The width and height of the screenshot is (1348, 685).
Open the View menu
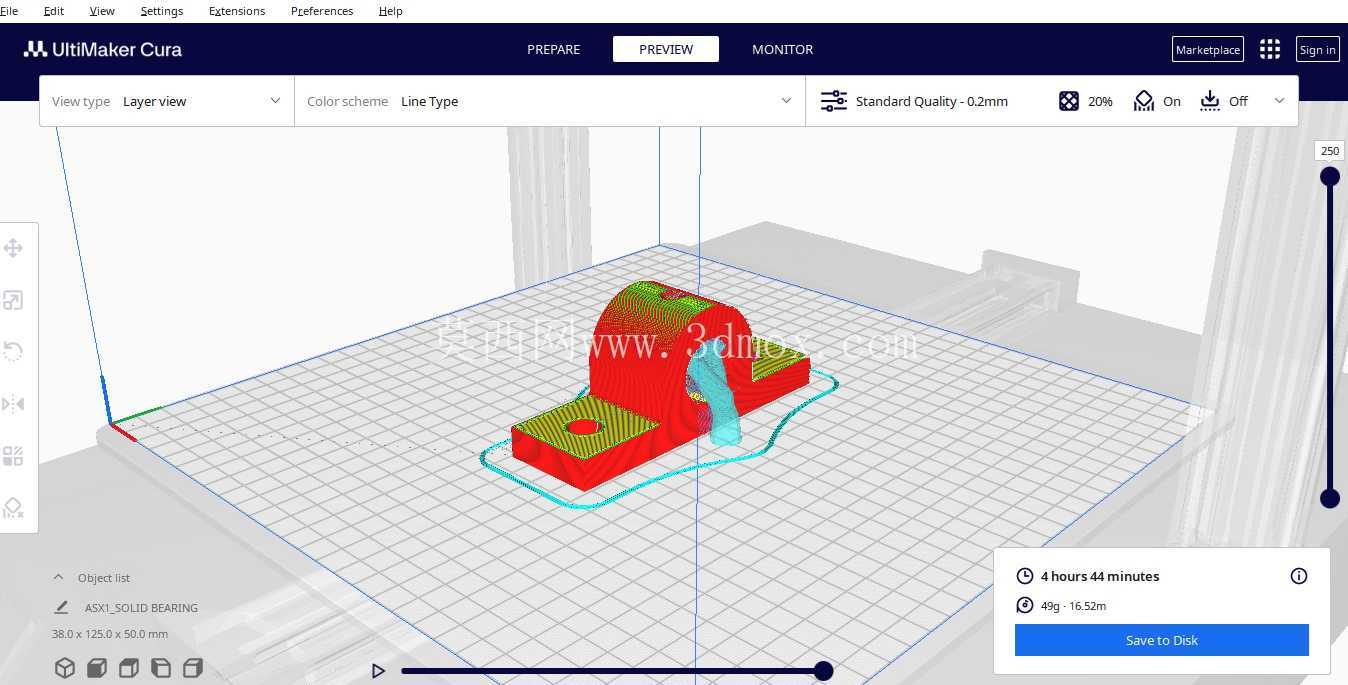[x=102, y=11]
